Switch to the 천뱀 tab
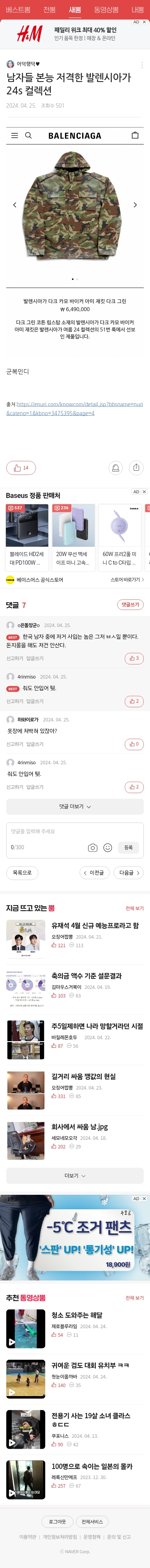The width and height of the screenshot is (150, 1568). pyautogui.click(x=50, y=10)
